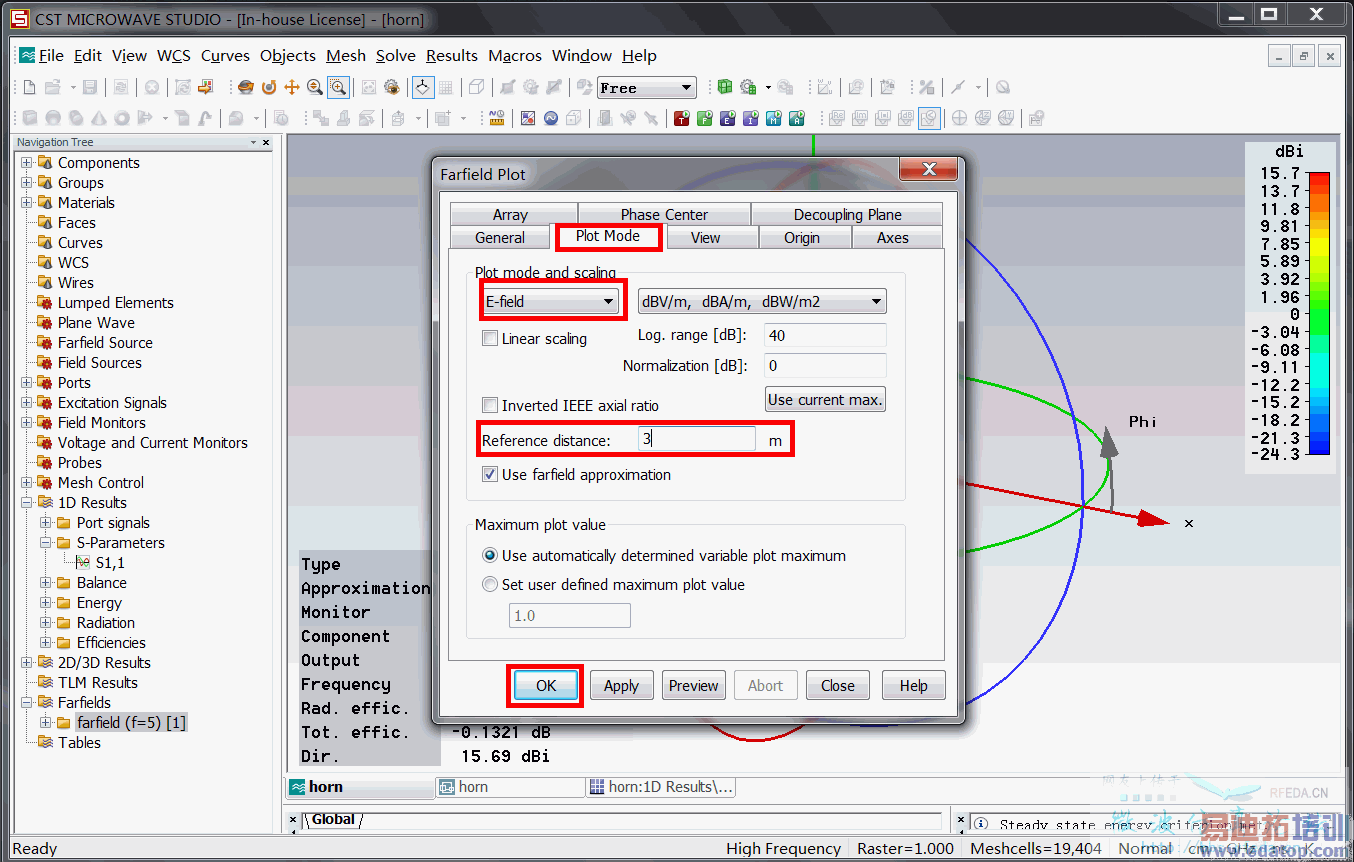Select automatically determined variable plot maximum
1354x862 pixels.
tap(490, 555)
